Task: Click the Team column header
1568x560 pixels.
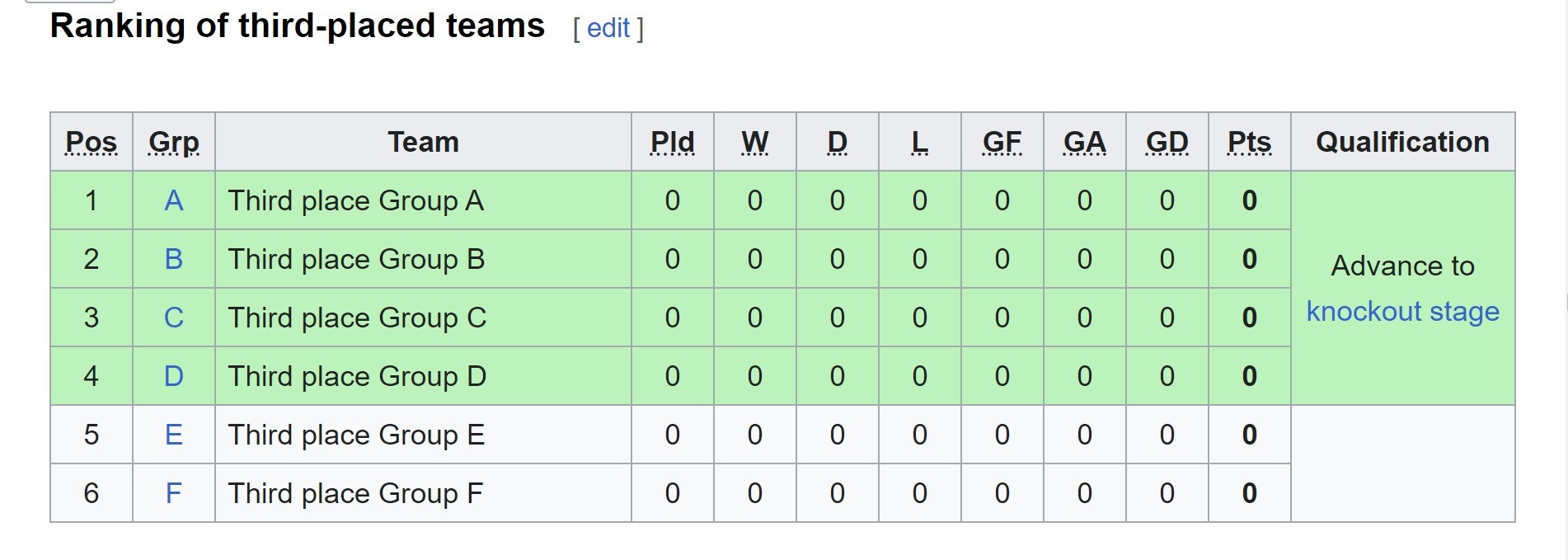Action: [x=423, y=142]
